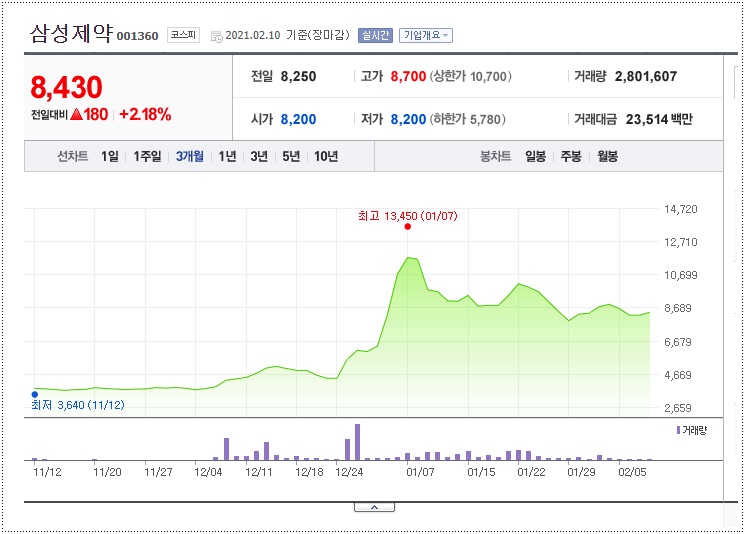745x534 pixels.
Task: Click the red up triangle beside 180
Action: click(x=76, y=114)
